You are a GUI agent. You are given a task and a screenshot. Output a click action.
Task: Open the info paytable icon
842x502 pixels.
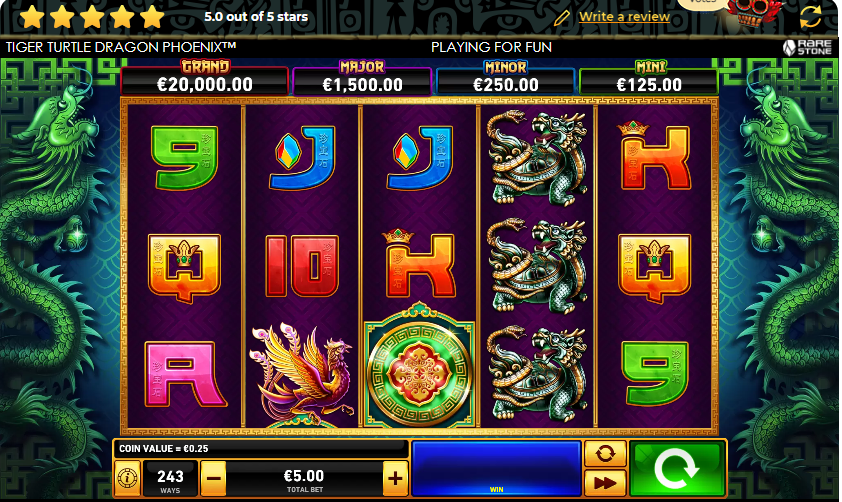pyautogui.click(x=128, y=477)
